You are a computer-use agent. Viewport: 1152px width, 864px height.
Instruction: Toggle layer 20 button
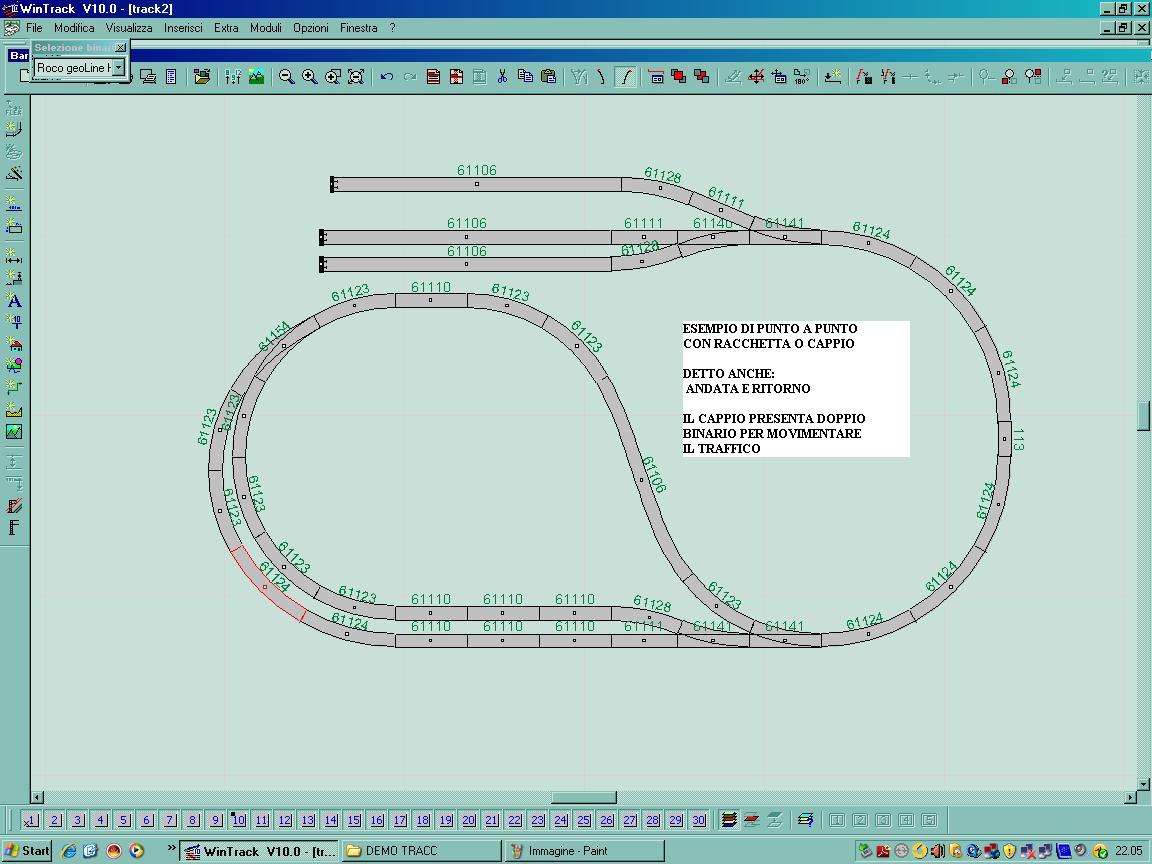[469, 820]
